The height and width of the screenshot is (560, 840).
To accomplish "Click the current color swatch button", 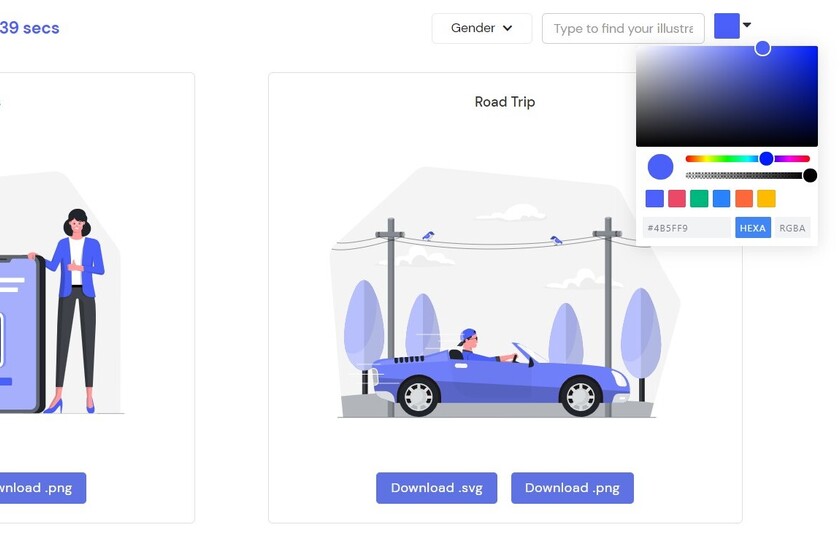I will tap(726, 26).
